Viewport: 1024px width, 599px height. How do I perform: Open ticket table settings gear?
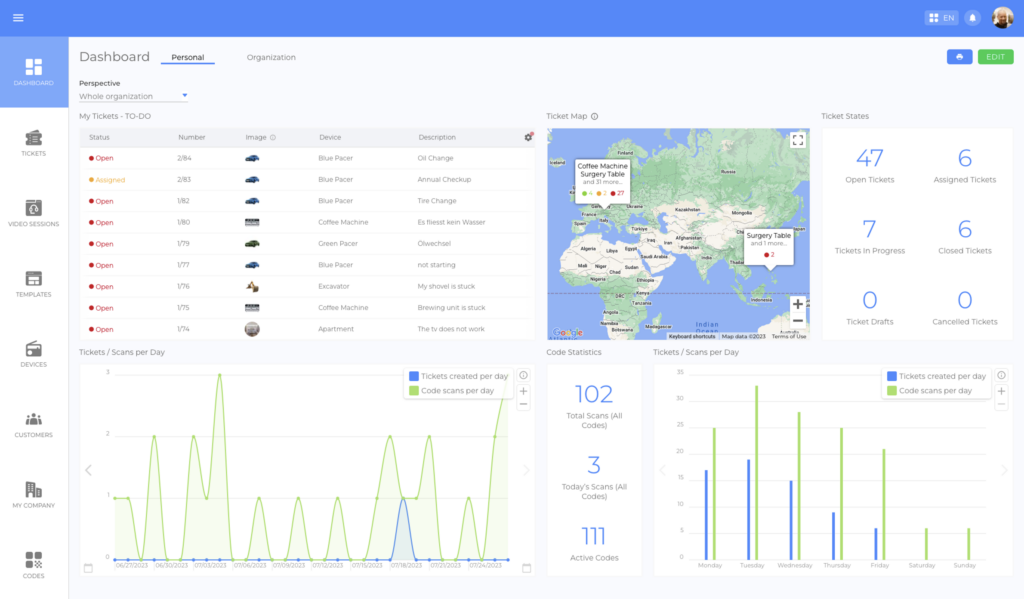[528, 137]
